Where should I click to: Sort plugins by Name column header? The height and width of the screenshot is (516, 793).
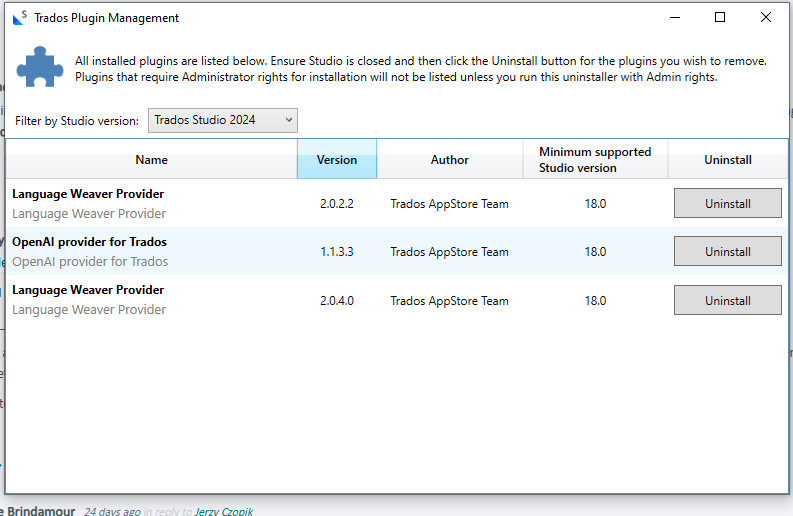pos(151,160)
